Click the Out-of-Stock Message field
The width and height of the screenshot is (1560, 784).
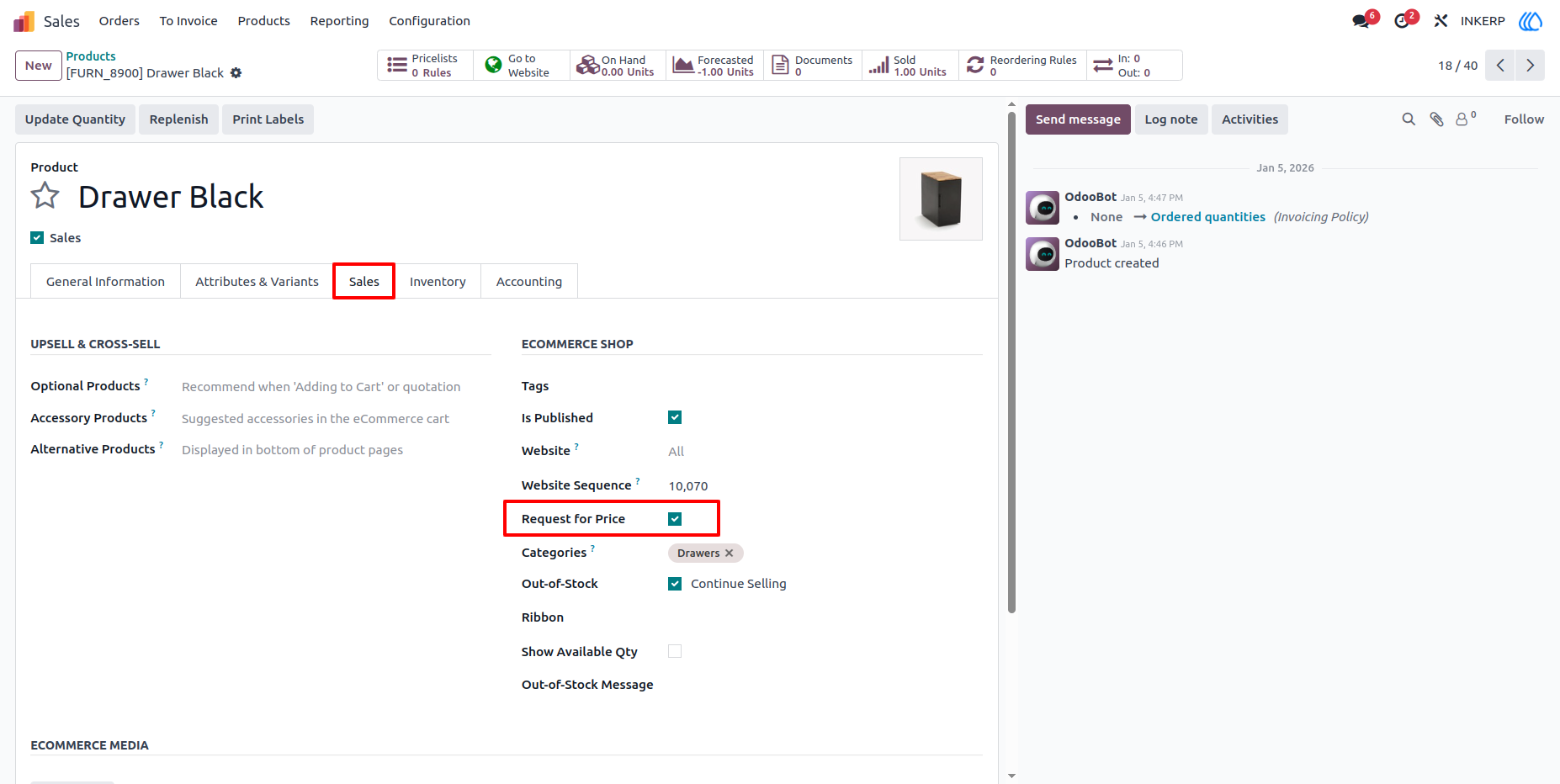click(x=825, y=685)
